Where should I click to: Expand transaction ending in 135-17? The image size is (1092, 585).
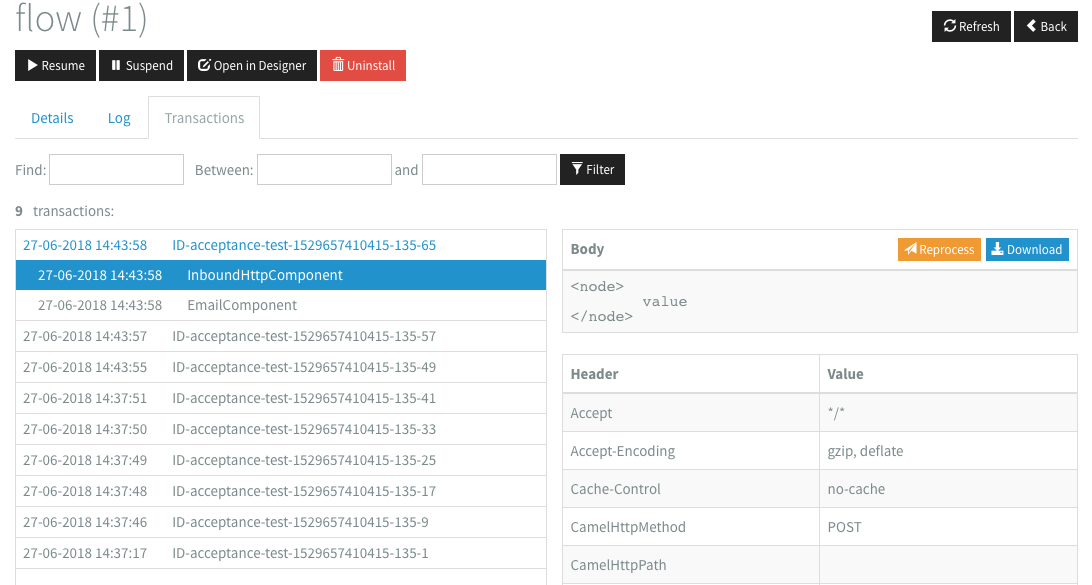click(x=281, y=491)
